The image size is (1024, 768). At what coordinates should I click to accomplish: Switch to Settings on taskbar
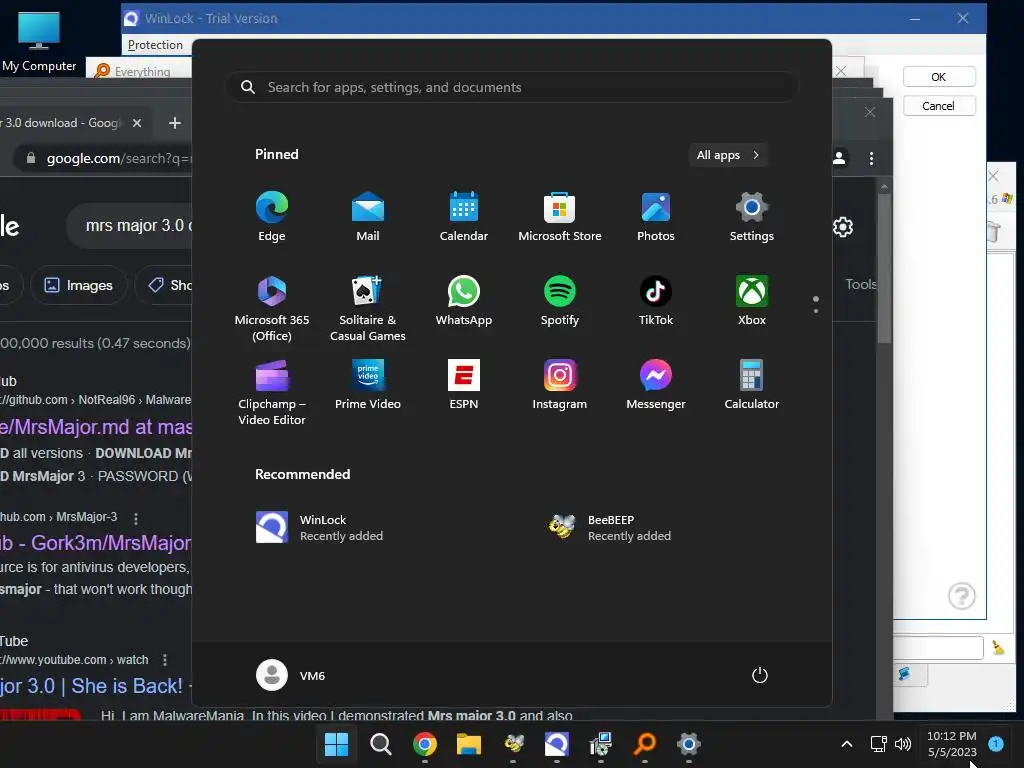tap(688, 744)
